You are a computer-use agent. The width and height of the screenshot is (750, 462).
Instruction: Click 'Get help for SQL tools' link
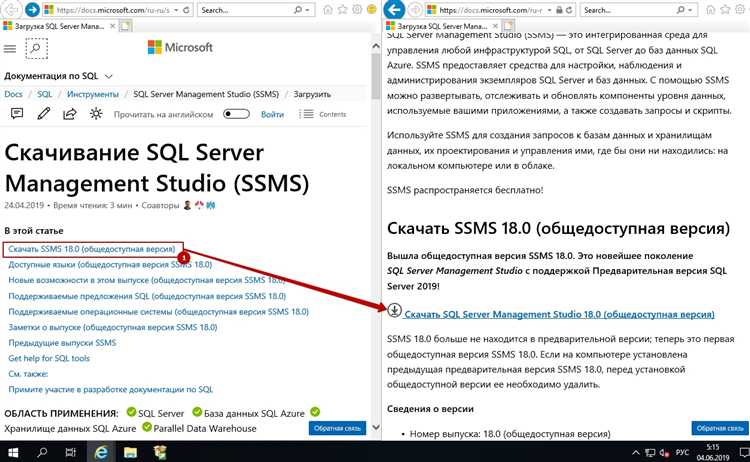tap(49, 358)
